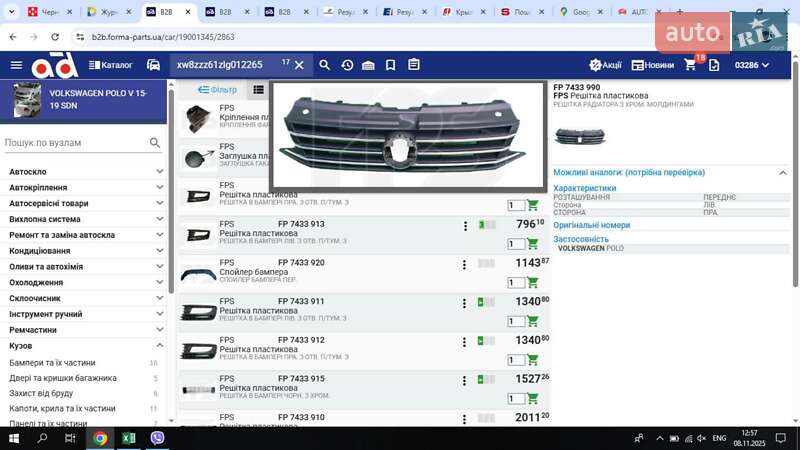Click the Пошук по вузлам search field
This screenshot has height=450, width=800.
[x=75, y=143]
